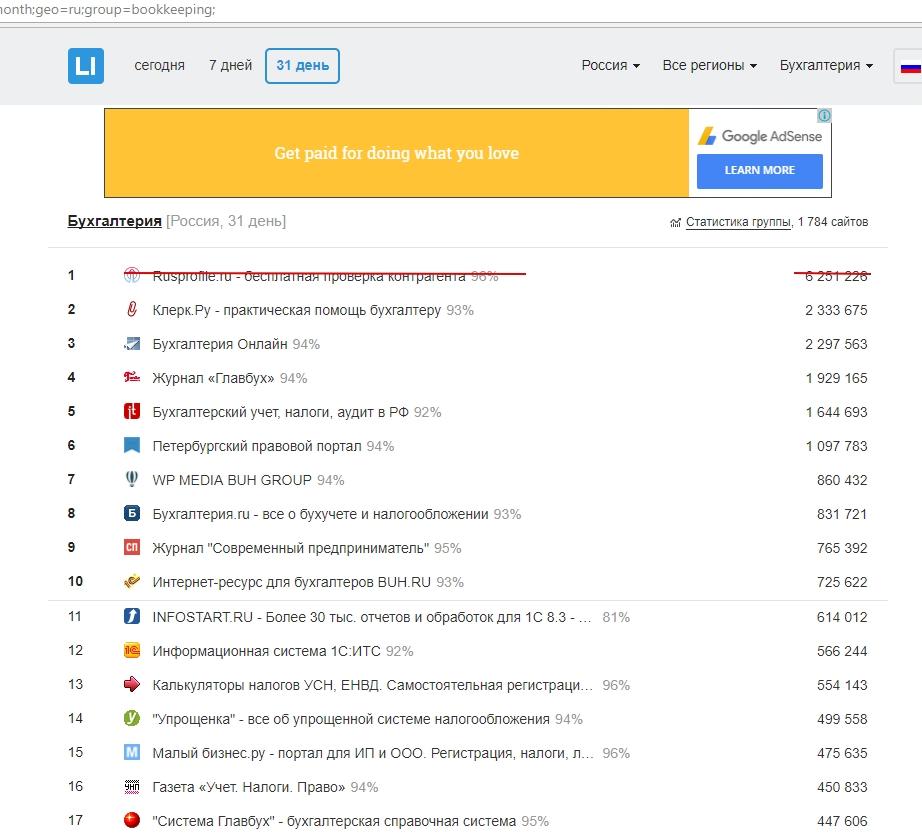Open the Бухгалтерия.ru site link
The width and height of the screenshot is (922, 834).
pyautogui.click(x=320, y=514)
